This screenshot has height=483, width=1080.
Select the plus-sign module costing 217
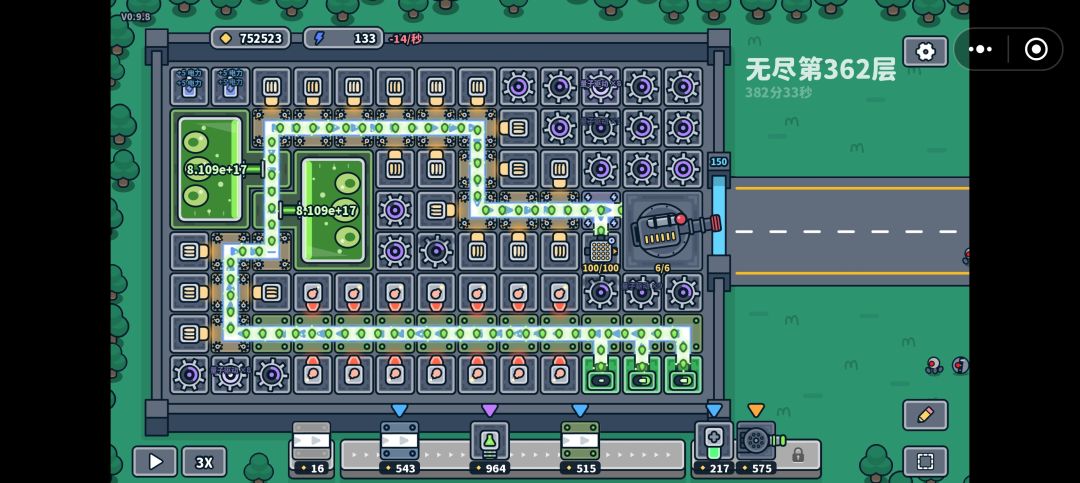coord(714,448)
